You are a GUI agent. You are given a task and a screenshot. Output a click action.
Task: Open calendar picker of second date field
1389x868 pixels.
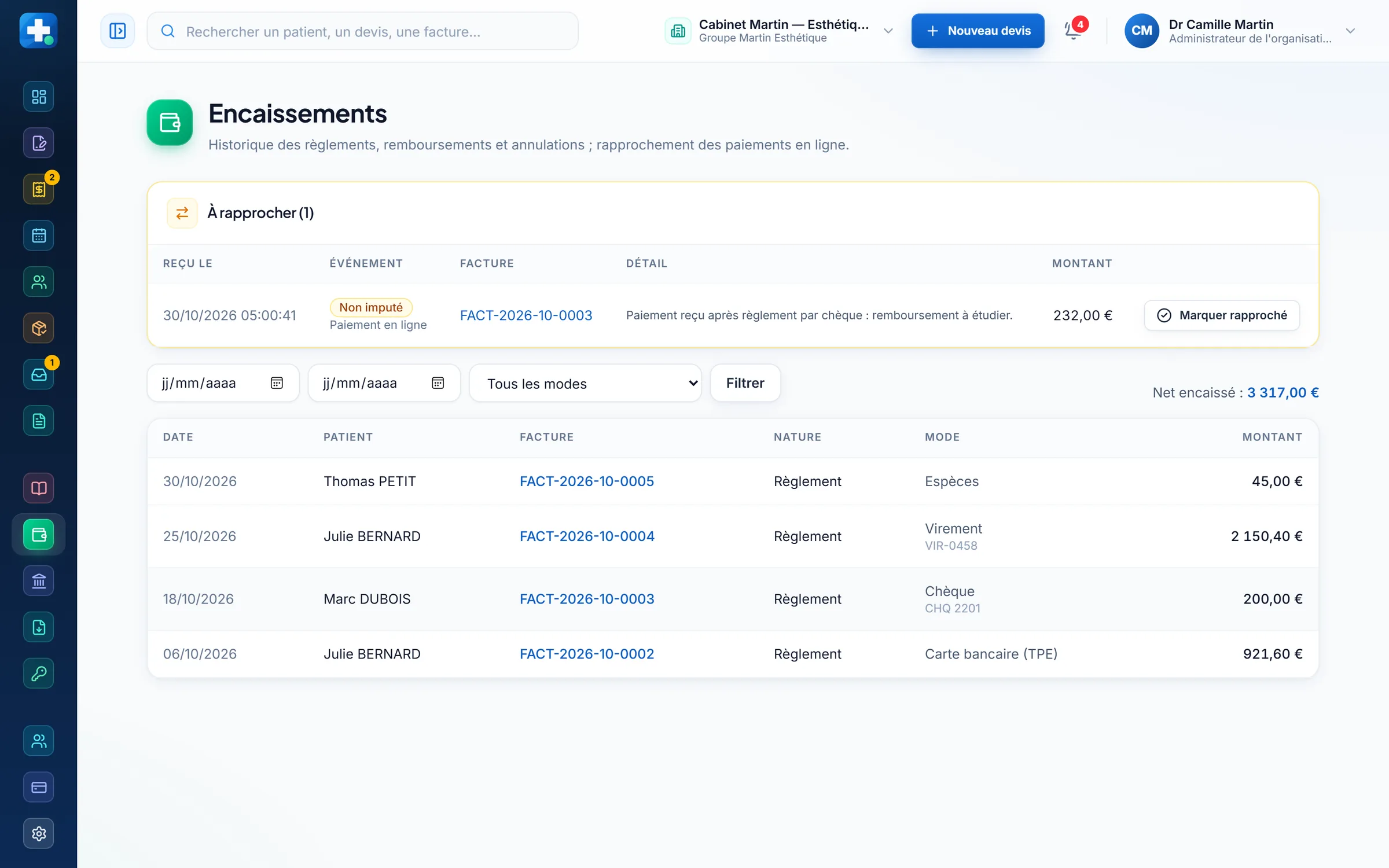pos(438,383)
